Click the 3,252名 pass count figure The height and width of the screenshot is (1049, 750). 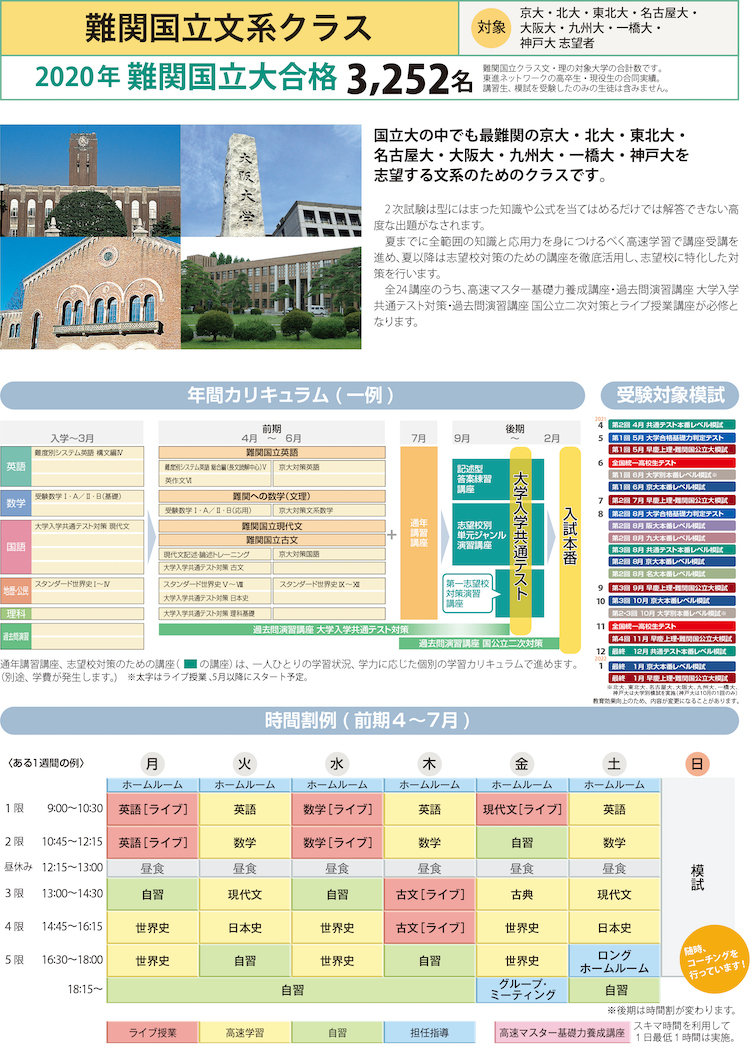click(409, 79)
